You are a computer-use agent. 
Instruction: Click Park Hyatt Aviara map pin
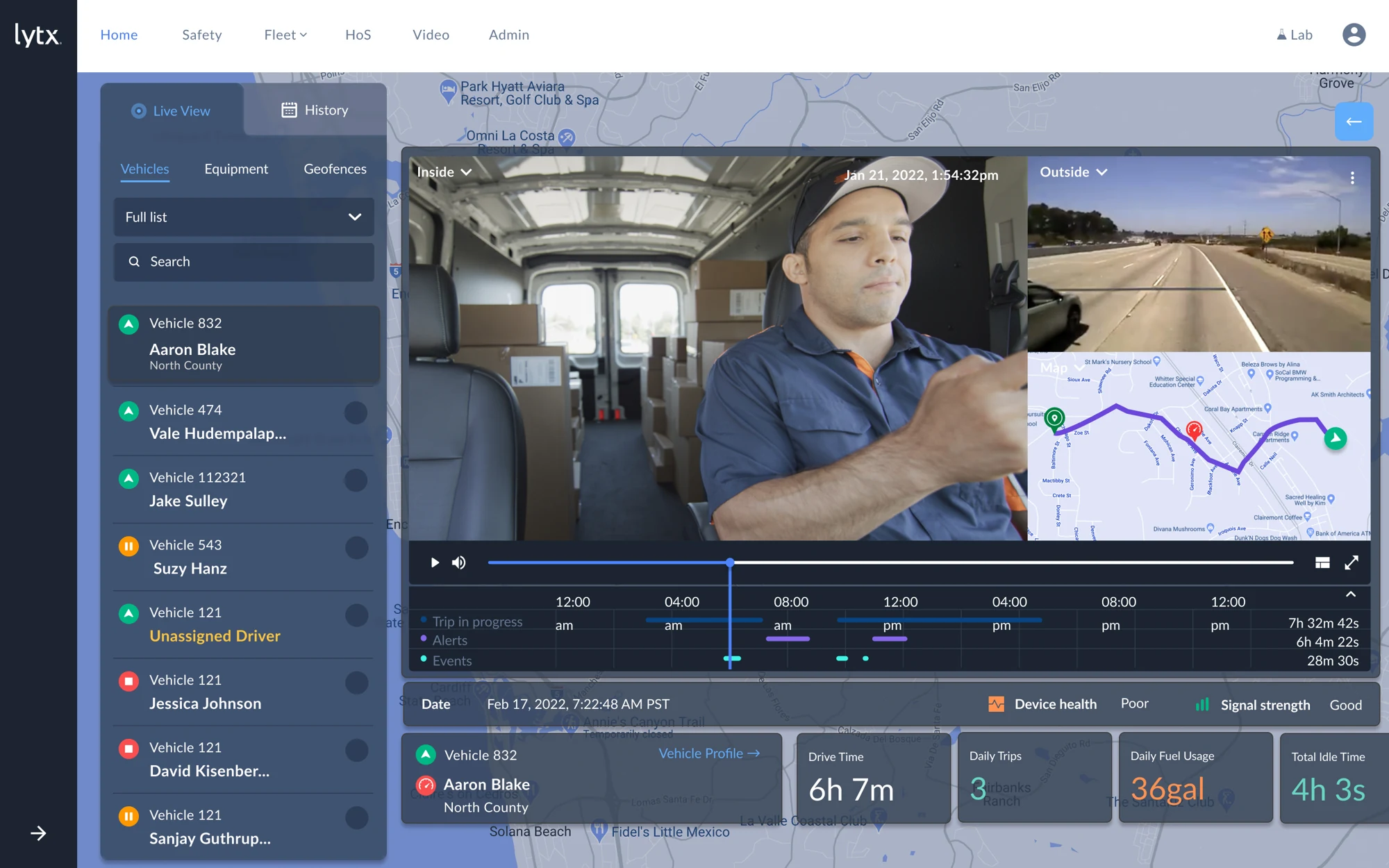448,91
